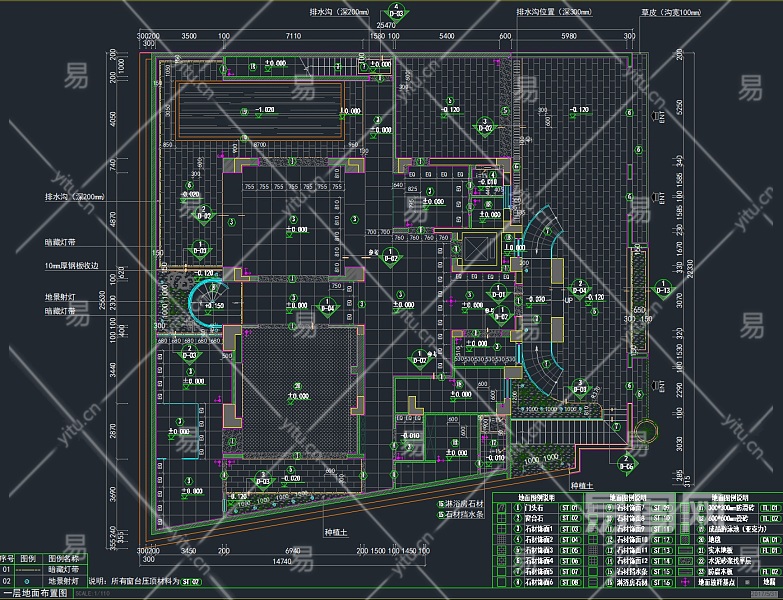This screenshot has width=783, height=600.
Task: Click the 草皮（沟宽100mm）annotation
Action: [x=671, y=12]
